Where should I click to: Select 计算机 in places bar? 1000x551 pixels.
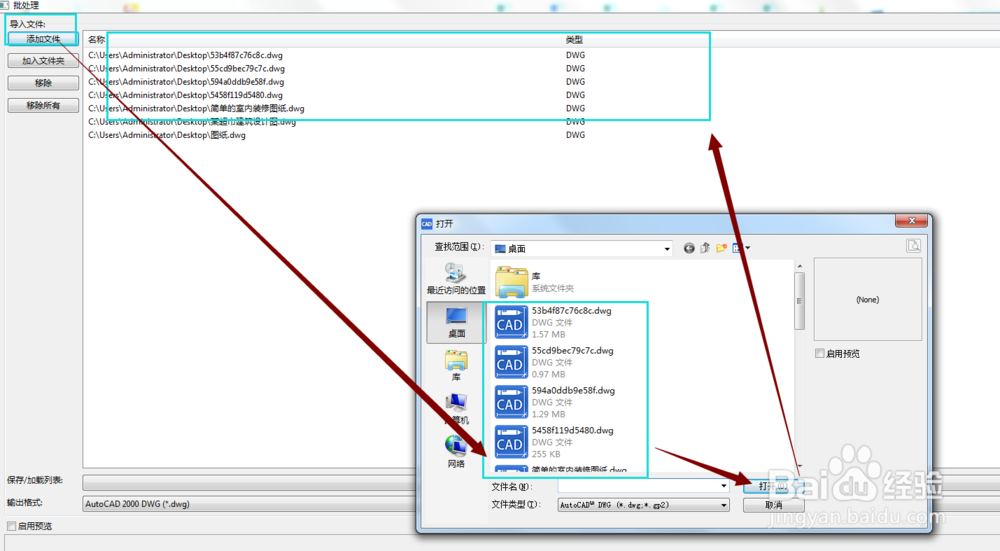pos(455,408)
